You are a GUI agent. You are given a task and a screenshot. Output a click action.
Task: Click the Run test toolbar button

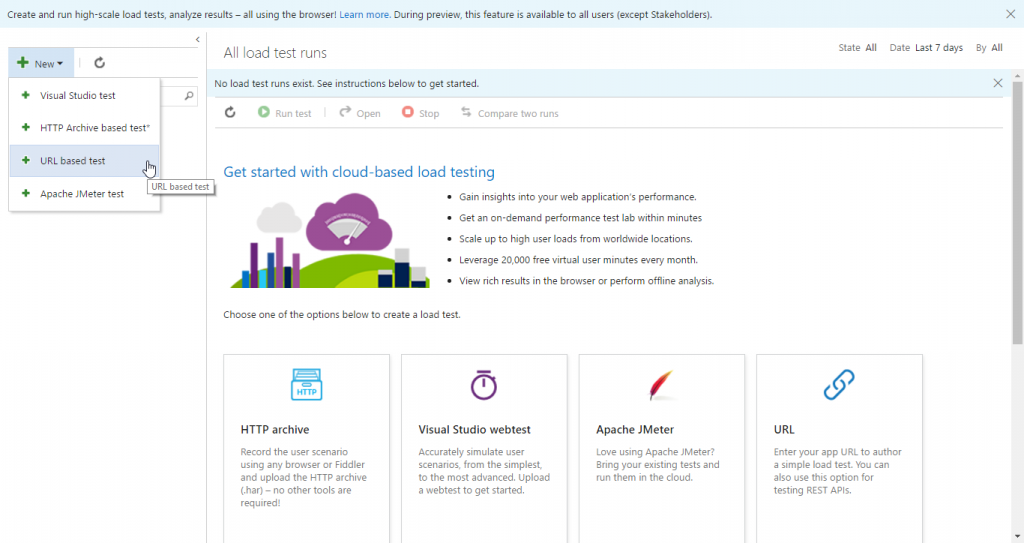[284, 113]
